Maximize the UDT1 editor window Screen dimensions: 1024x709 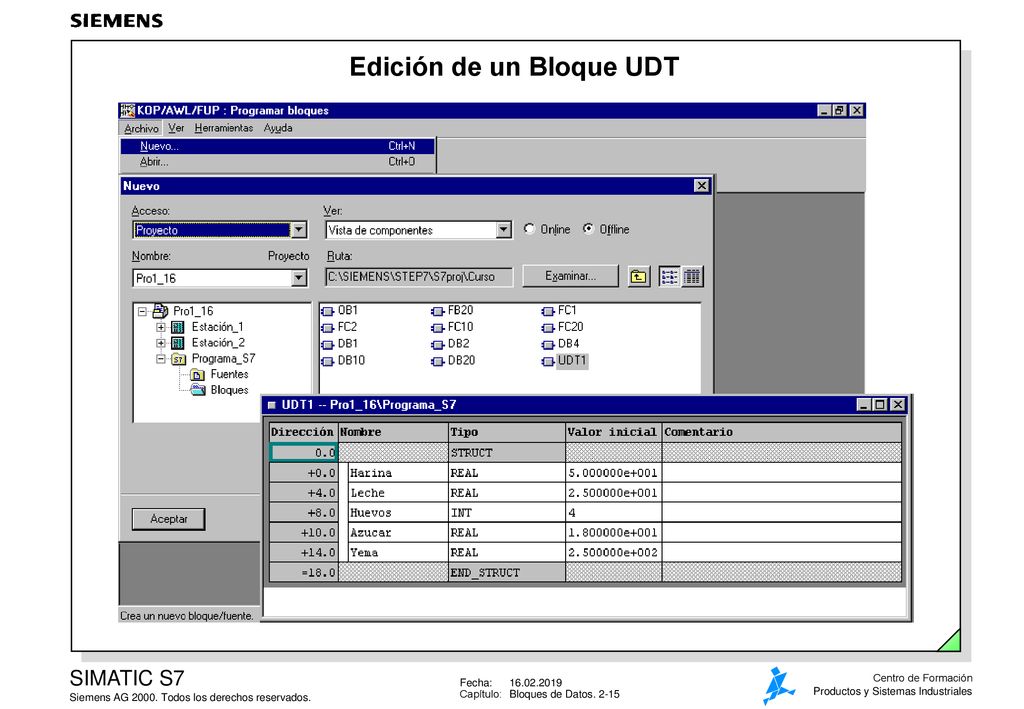(880, 405)
